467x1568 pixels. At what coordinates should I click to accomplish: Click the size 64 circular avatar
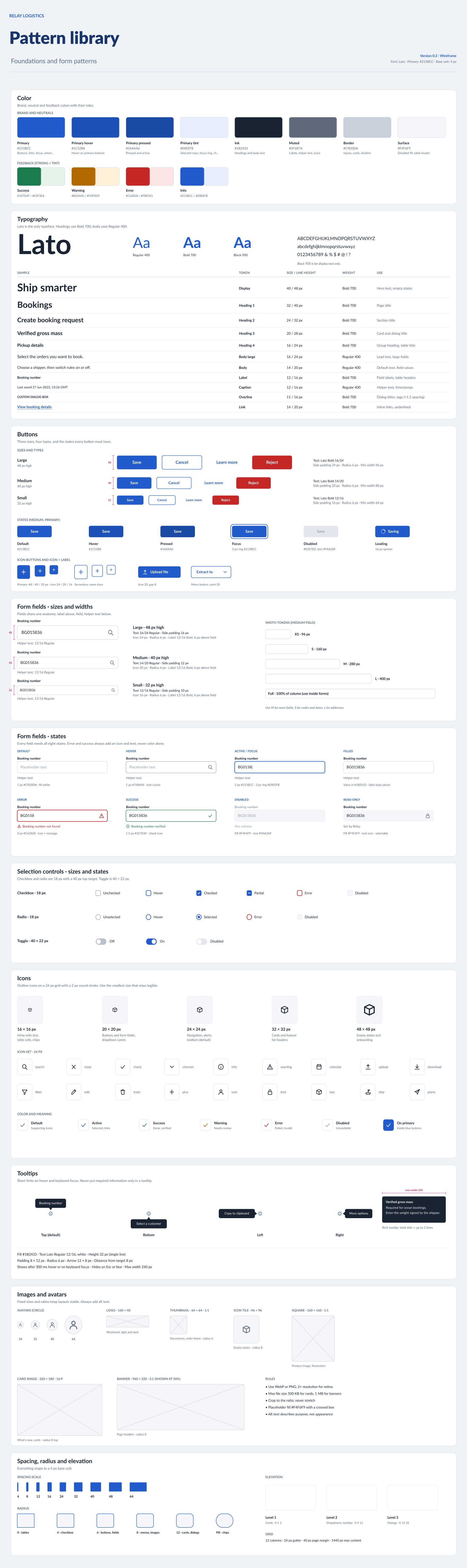tap(73, 1324)
